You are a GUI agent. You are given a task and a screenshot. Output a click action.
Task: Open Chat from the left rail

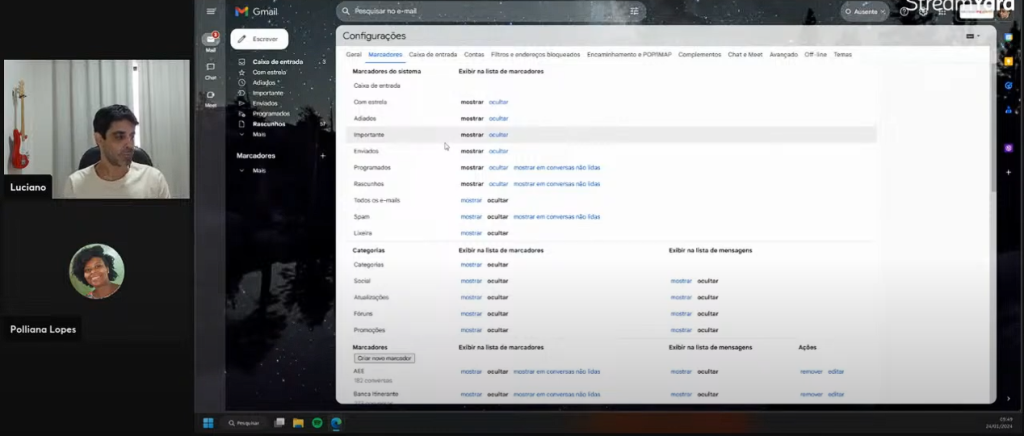pos(210,69)
